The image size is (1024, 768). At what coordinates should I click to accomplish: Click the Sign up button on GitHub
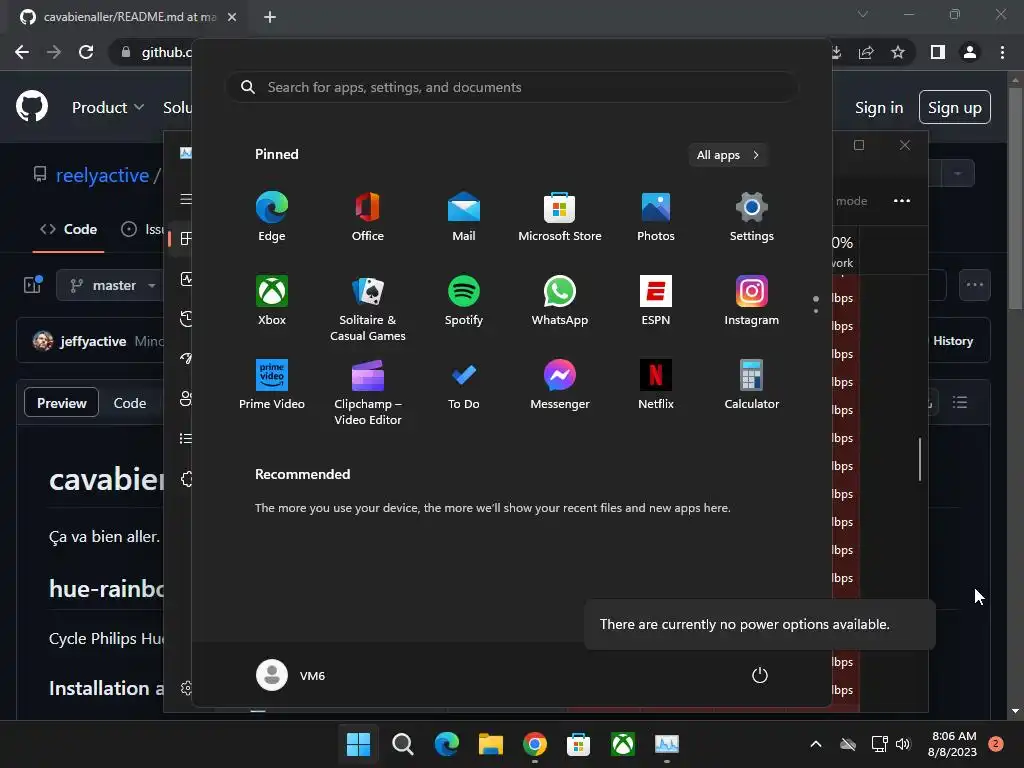tap(955, 108)
